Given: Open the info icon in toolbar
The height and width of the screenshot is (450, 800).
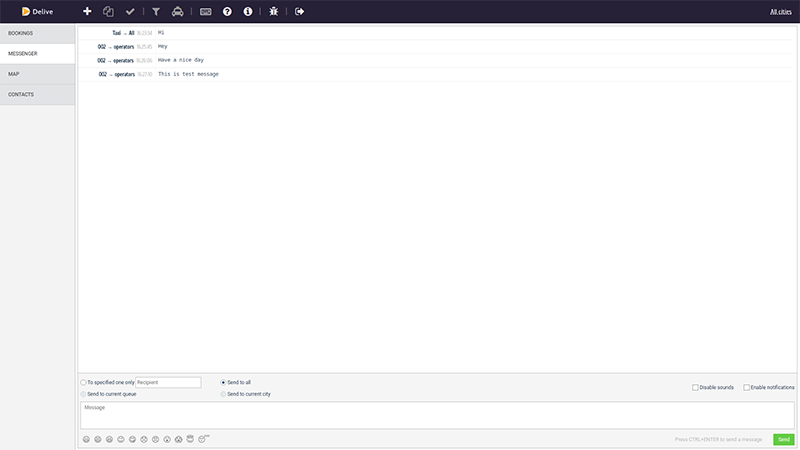Looking at the screenshot, I should tap(248, 11).
